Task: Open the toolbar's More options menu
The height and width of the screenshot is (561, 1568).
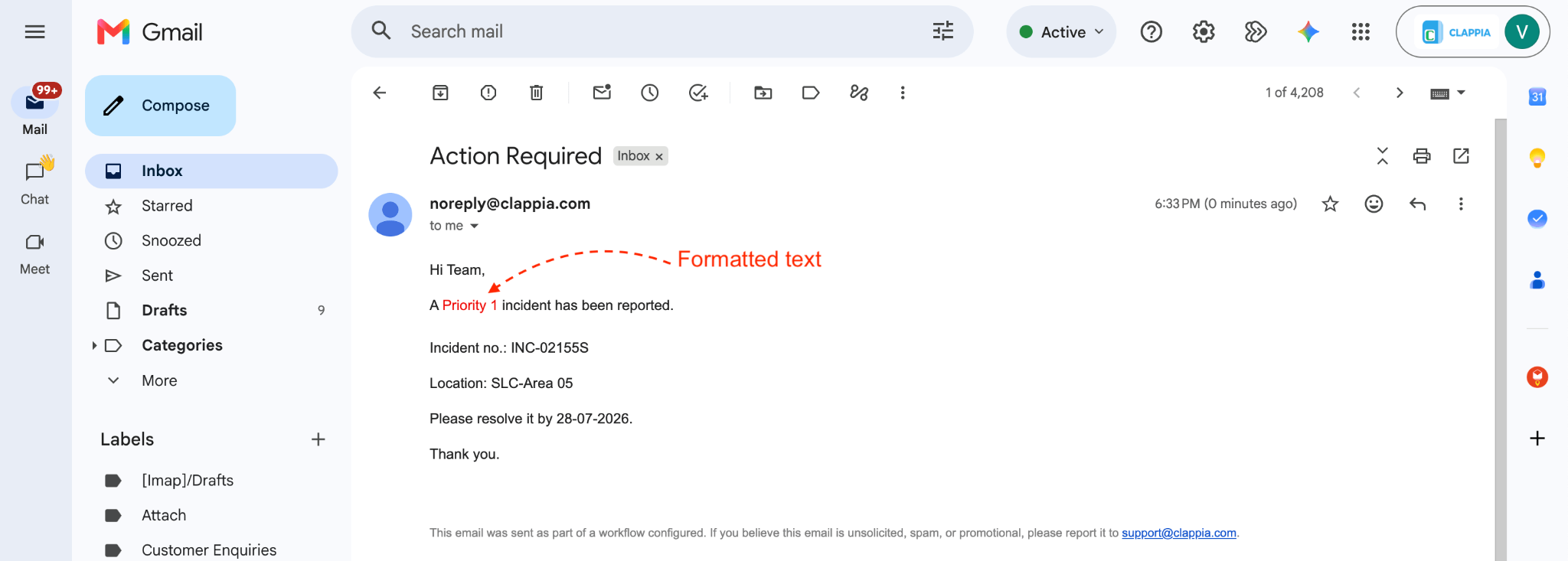Action: (x=903, y=93)
